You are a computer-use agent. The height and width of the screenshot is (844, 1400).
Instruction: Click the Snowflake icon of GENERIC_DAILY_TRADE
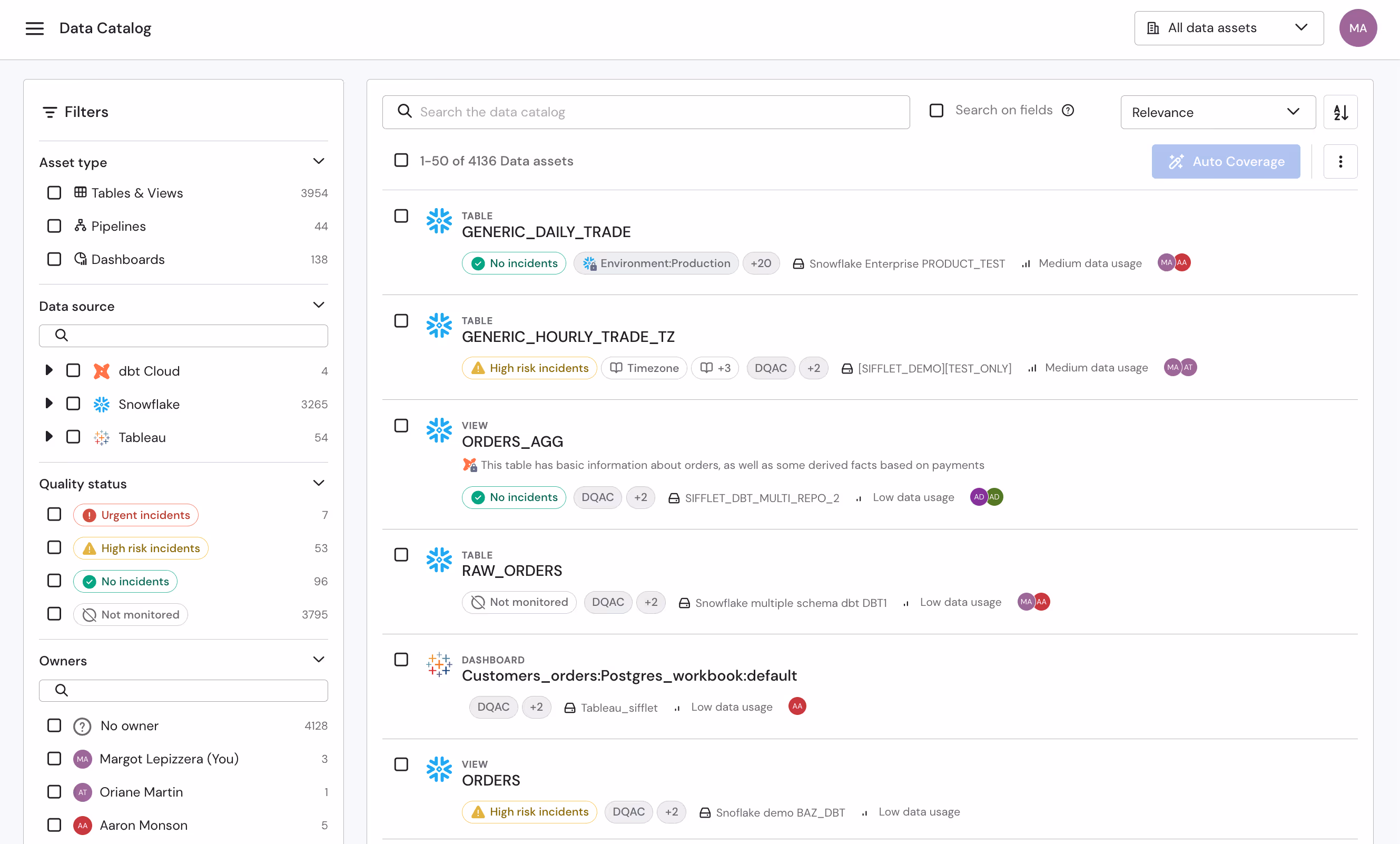[x=439, y=221]
